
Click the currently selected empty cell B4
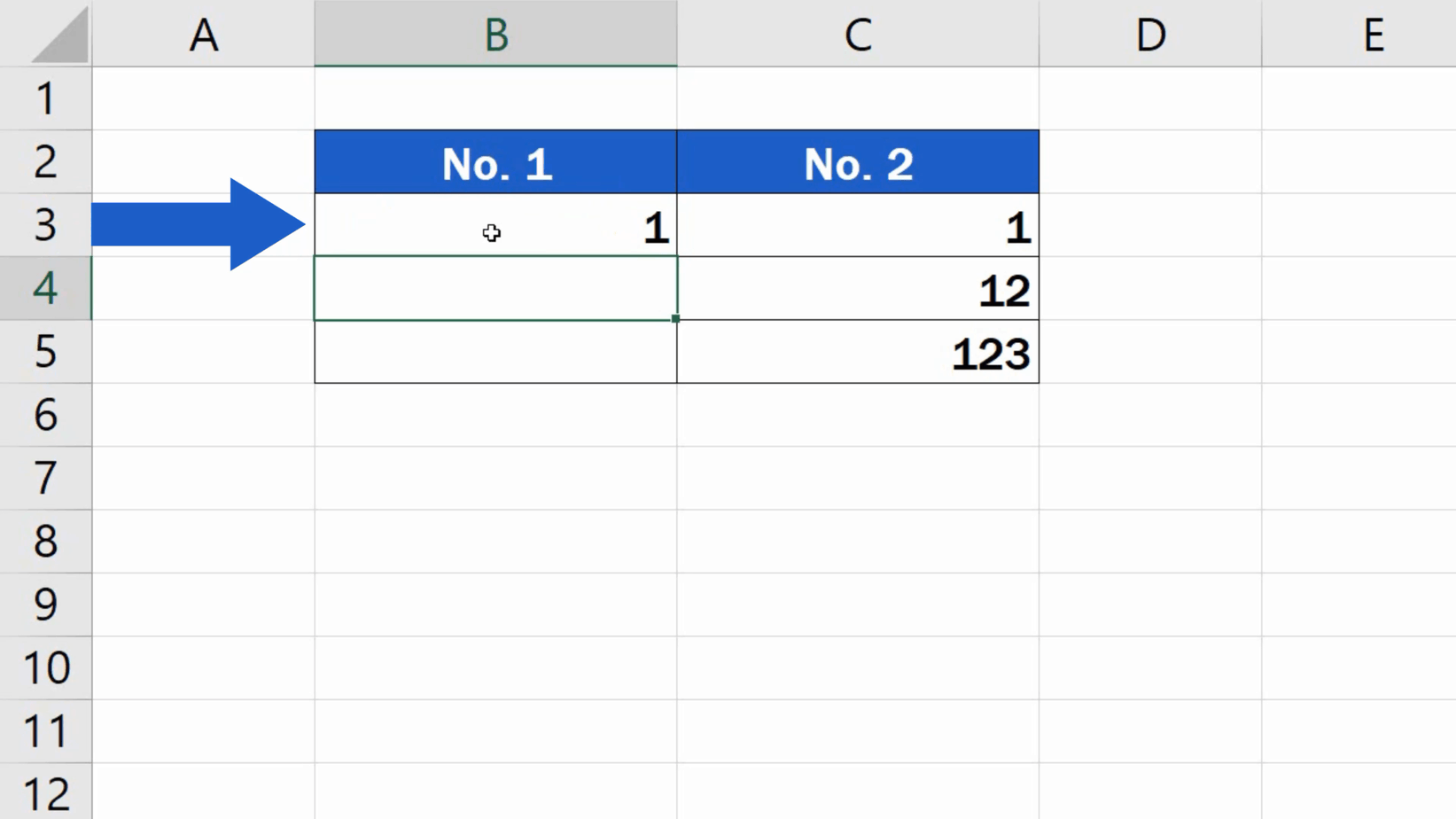(494, 290)
